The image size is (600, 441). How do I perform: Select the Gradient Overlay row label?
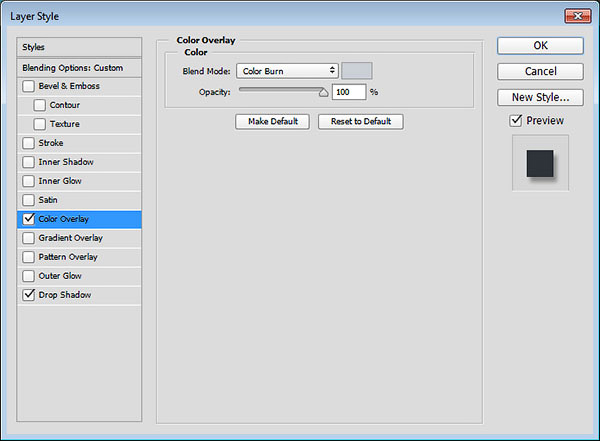pos(70,238)
